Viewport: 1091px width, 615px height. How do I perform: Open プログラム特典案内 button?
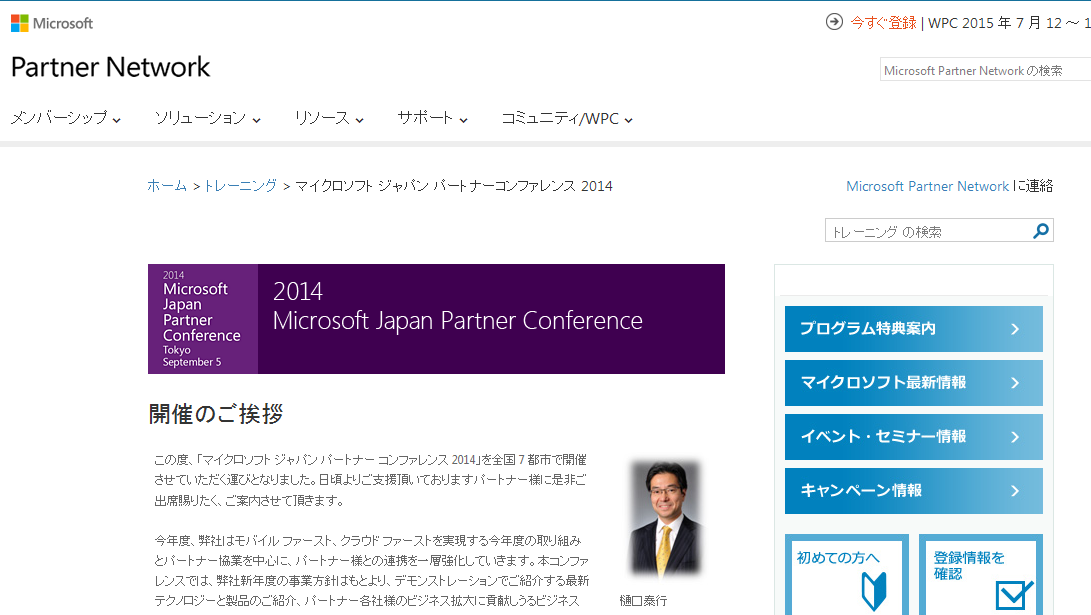pyautogui.click(x=914, y=328)
